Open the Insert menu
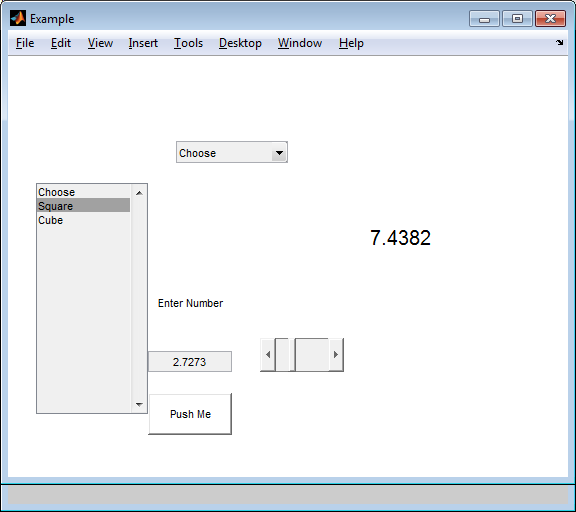This screenshot has width=576, height=512. 143,43
